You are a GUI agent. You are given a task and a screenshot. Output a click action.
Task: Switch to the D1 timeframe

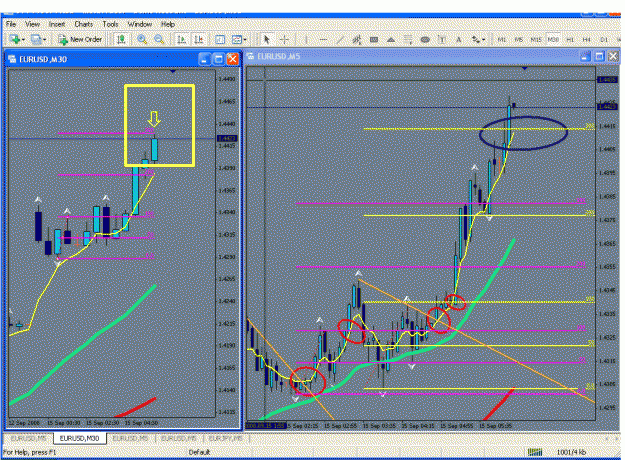pyautogui.click(x=603, y=39)
